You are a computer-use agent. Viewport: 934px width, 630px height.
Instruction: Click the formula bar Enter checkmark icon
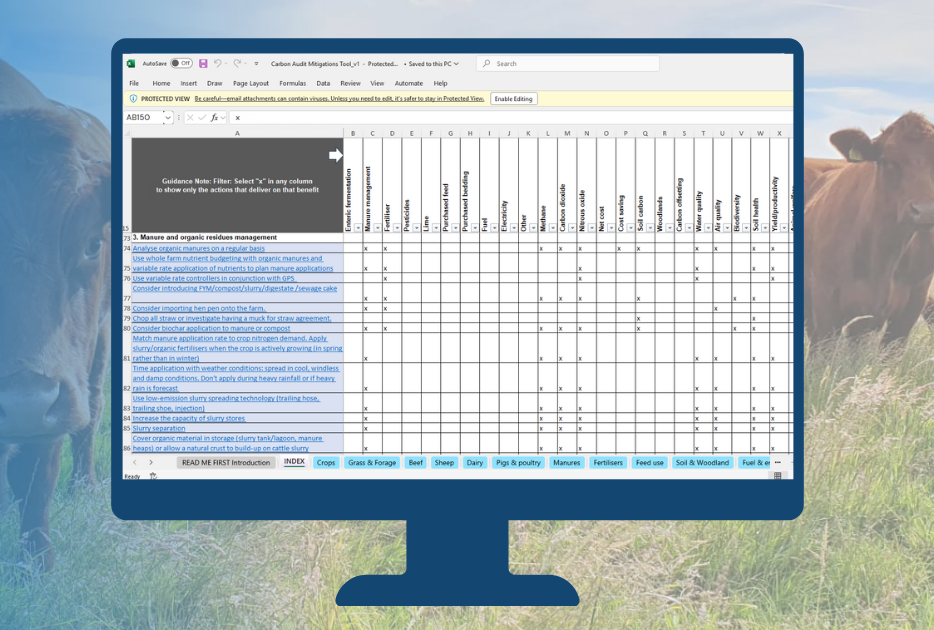coord(202,118)
